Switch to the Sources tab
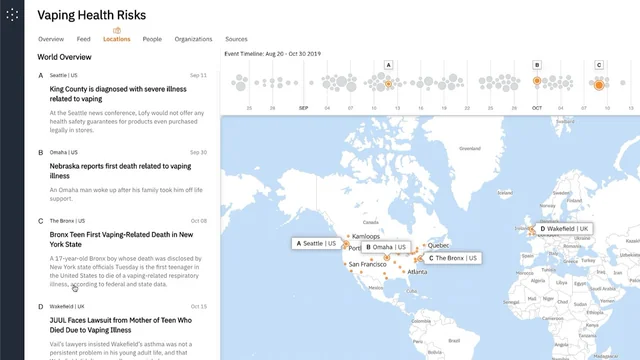This screenshot has width=640, height=360. click(x=236, y=39)
